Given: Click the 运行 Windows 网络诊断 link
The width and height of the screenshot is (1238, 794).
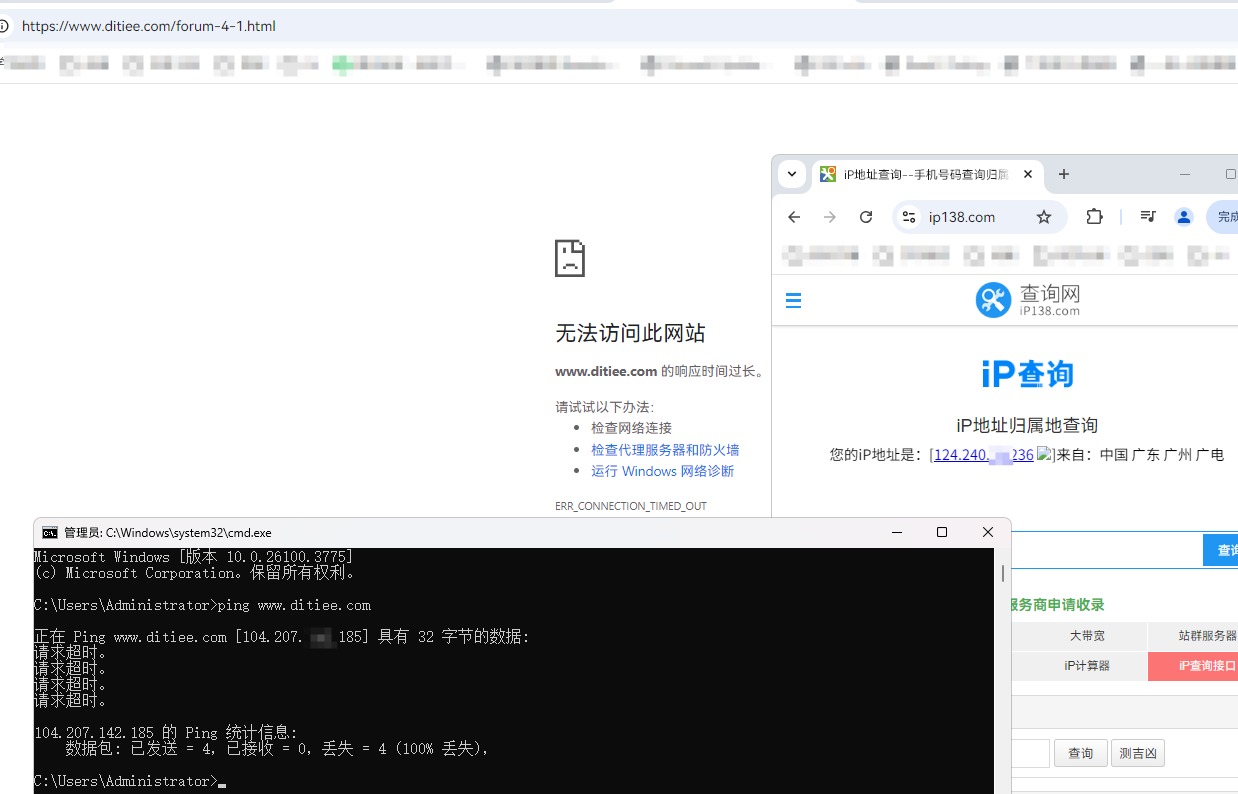Looking at the screenshot, I should [x=662, y=471].
